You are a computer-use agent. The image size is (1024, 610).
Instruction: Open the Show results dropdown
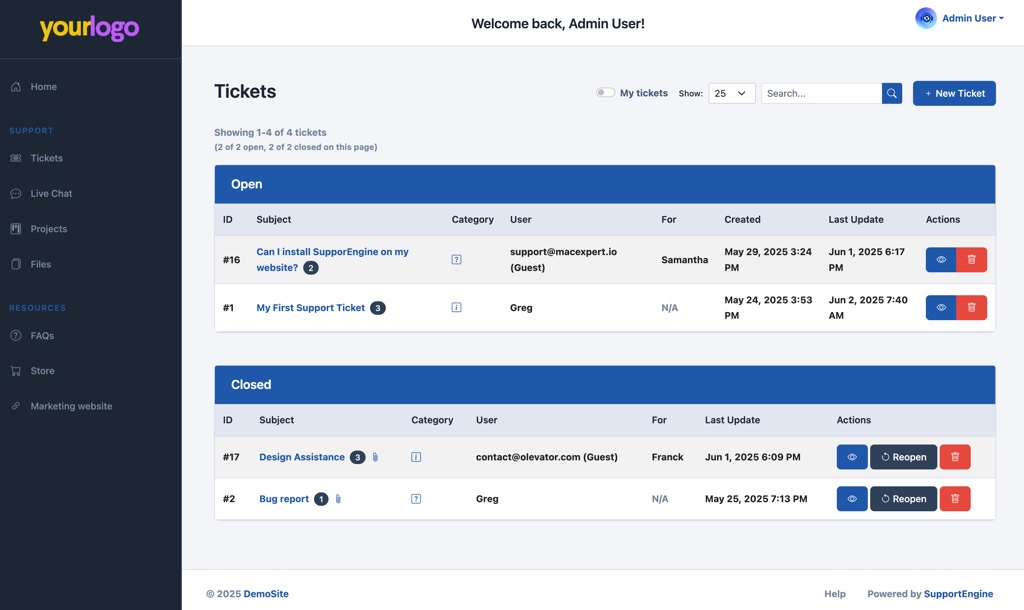pyautogui.click(x=729, y=92)
